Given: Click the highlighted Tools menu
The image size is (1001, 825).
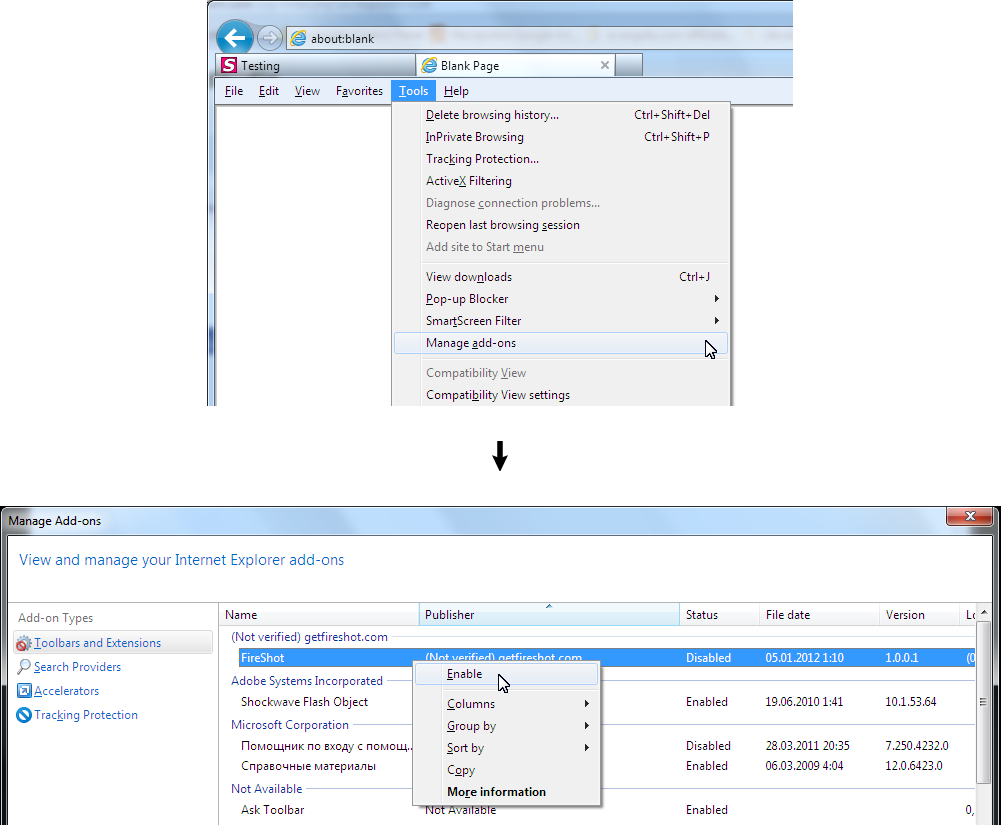Looking at the screenshot, I should click(414, 91).
